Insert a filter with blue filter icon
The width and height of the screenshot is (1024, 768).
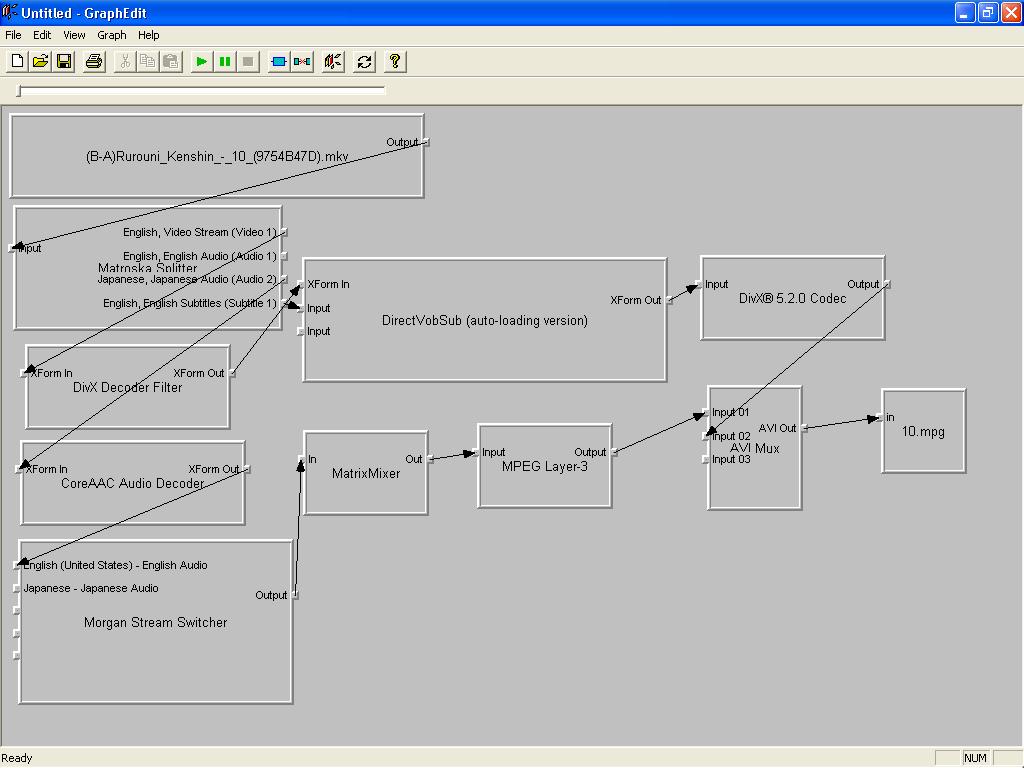pyautogui.click(x=278, y=61)
